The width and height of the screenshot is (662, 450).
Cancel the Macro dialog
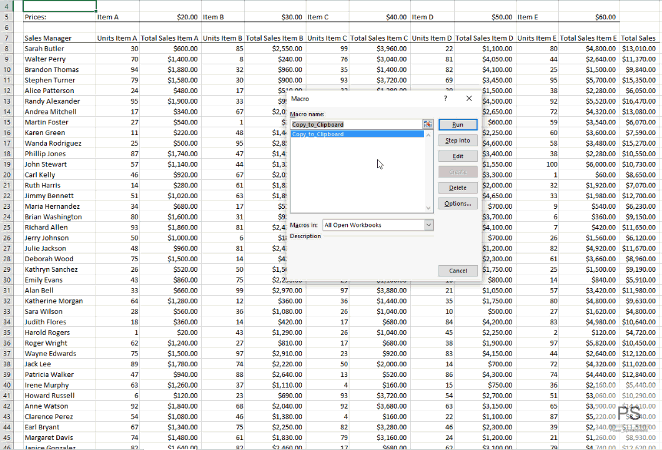pyautogui.click(x=457, y=270)
